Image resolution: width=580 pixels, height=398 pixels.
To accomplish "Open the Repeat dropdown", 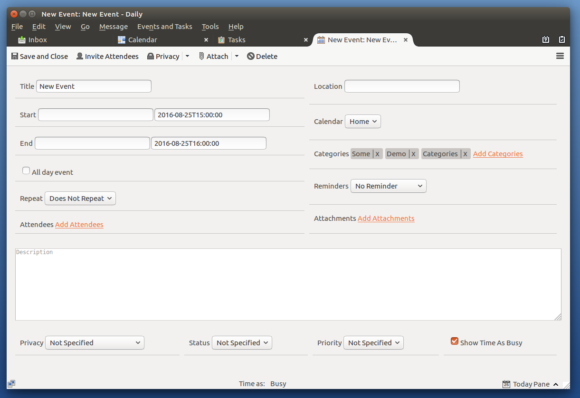I will coord(80,198).
